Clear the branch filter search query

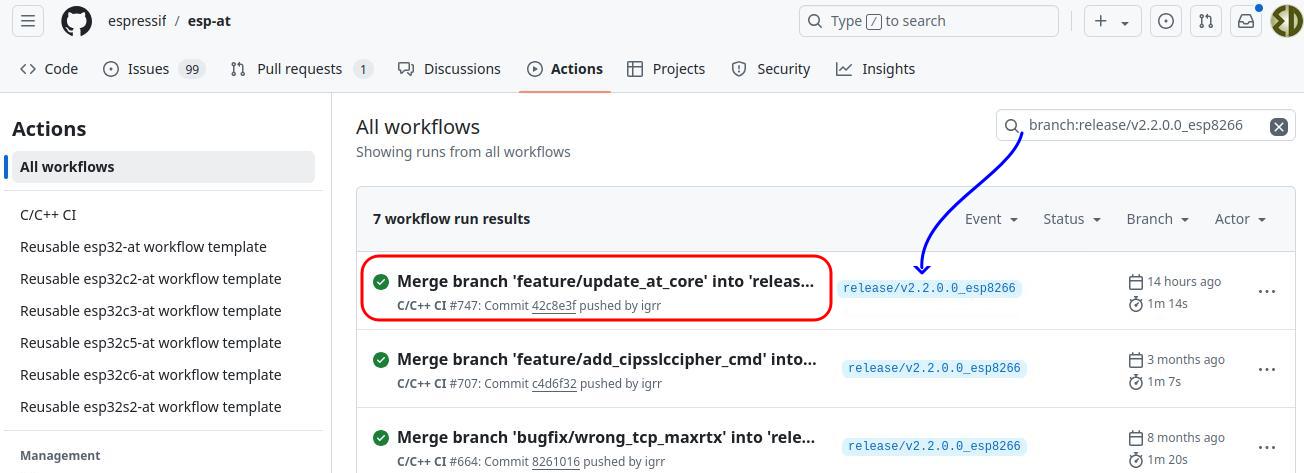tap(1278, 126)
